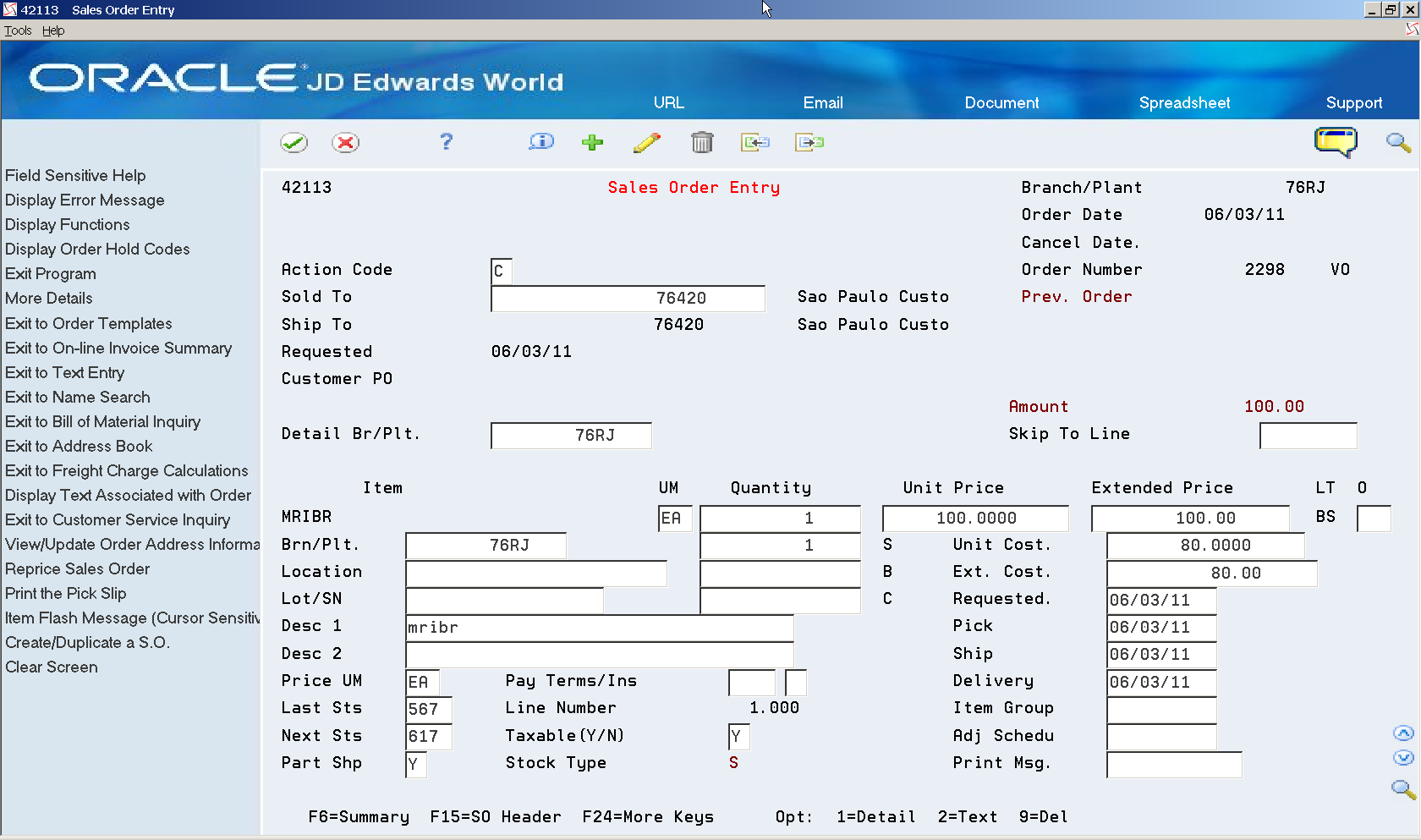This screenshot has width=1421, height=840.
Task: Click the green plus add icon
Action: pos(593,142)
